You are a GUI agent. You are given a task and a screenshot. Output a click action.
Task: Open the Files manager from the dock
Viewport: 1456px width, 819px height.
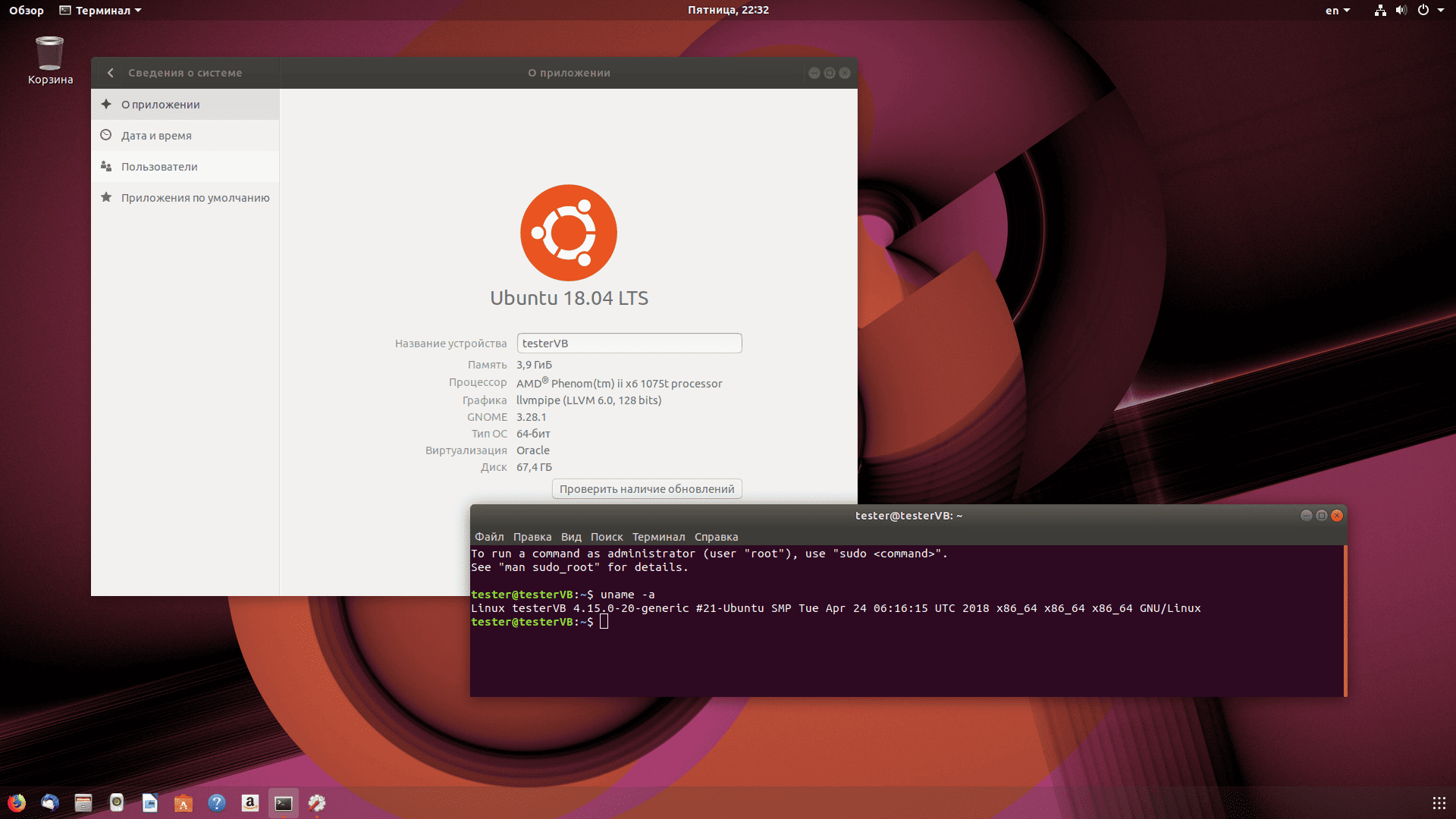(x=83, y=803)
